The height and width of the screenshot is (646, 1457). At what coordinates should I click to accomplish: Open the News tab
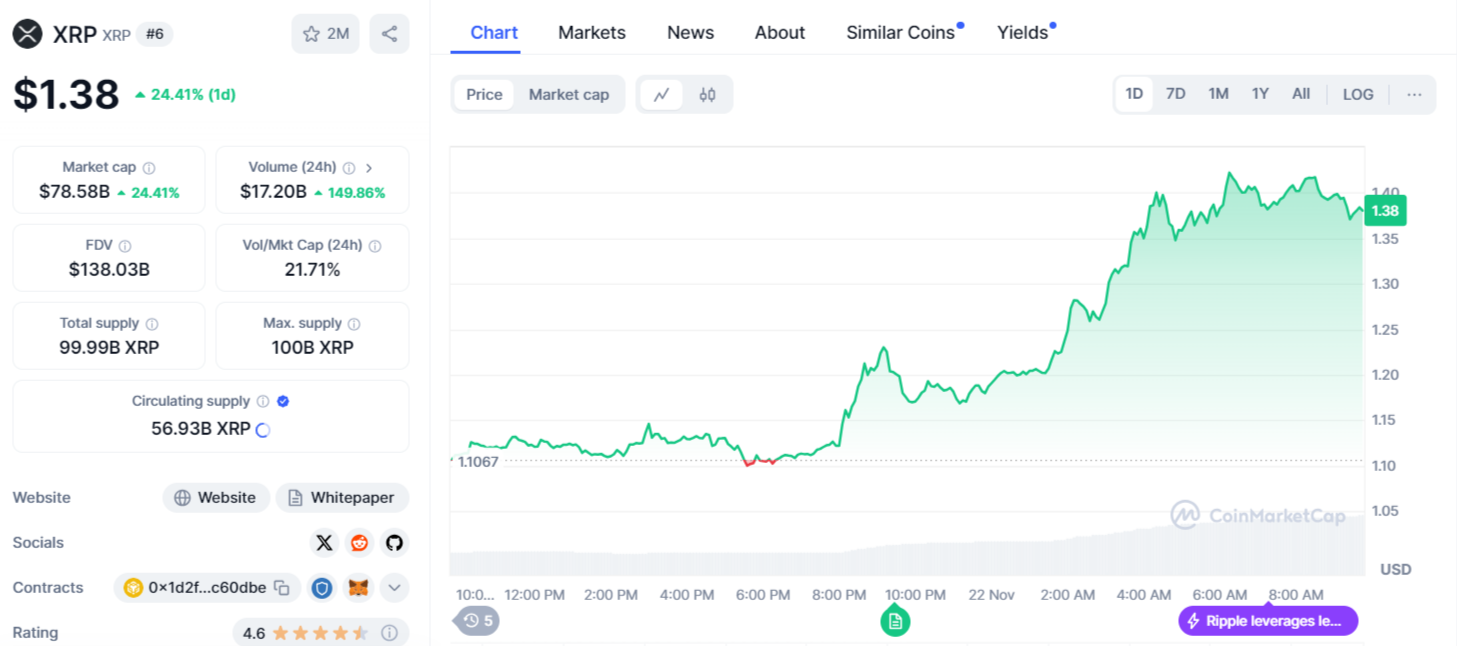coord(691,33)
